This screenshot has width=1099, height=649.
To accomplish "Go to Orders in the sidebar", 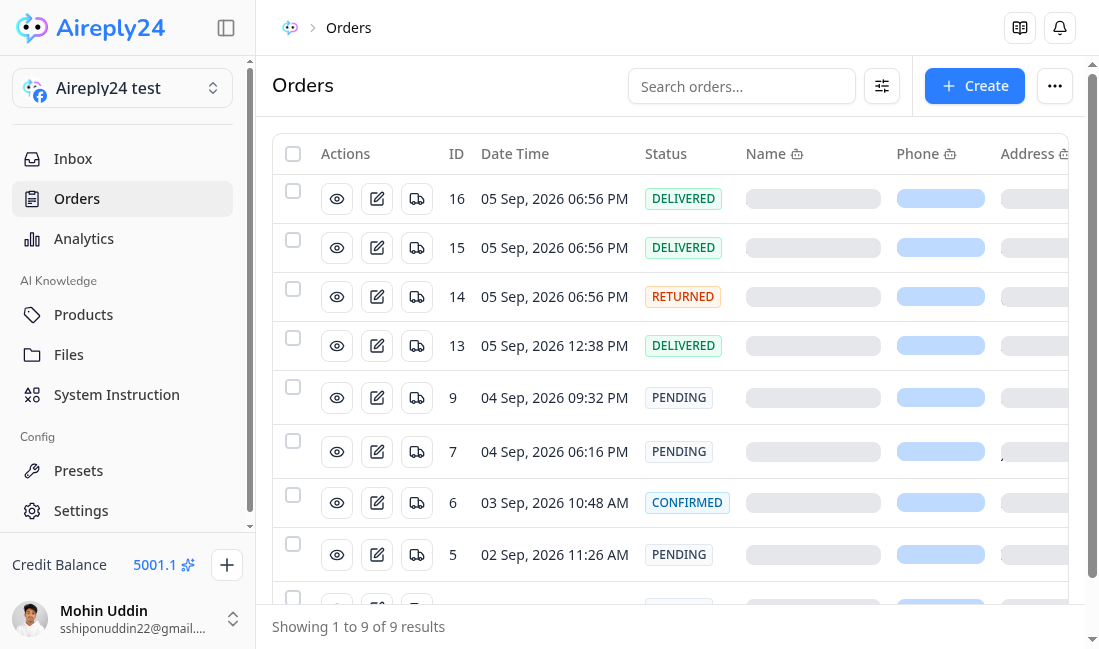I will [x=122, y=199].
